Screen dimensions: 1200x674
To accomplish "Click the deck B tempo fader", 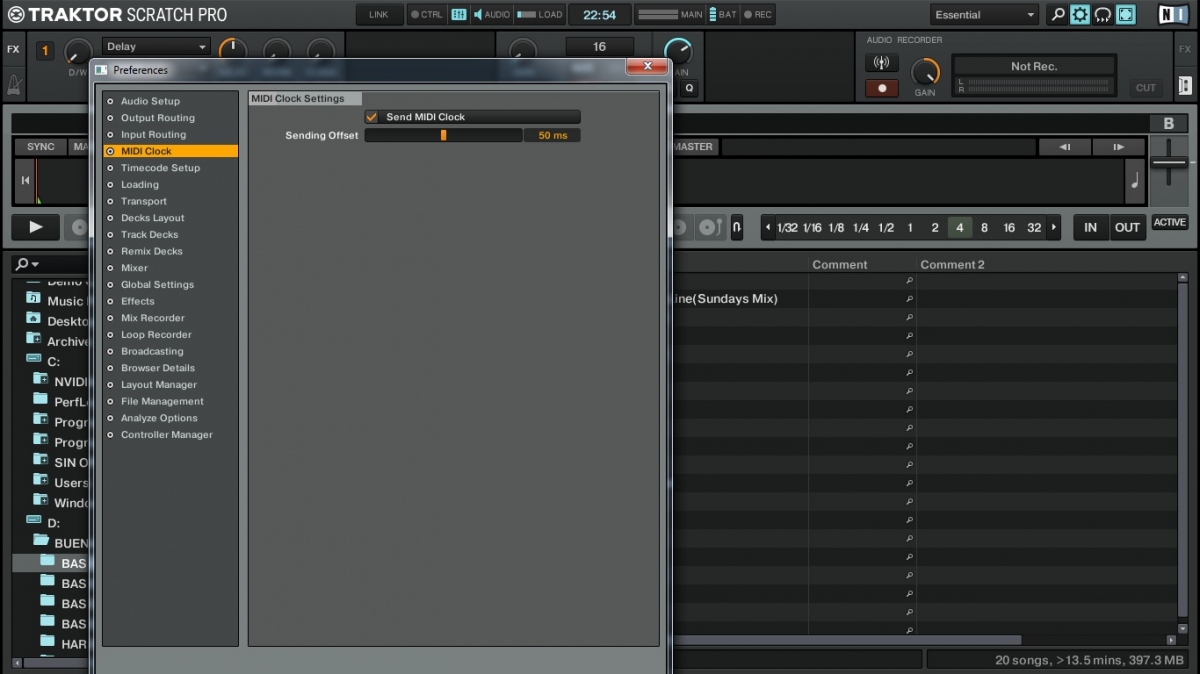I will (1168, 162).
